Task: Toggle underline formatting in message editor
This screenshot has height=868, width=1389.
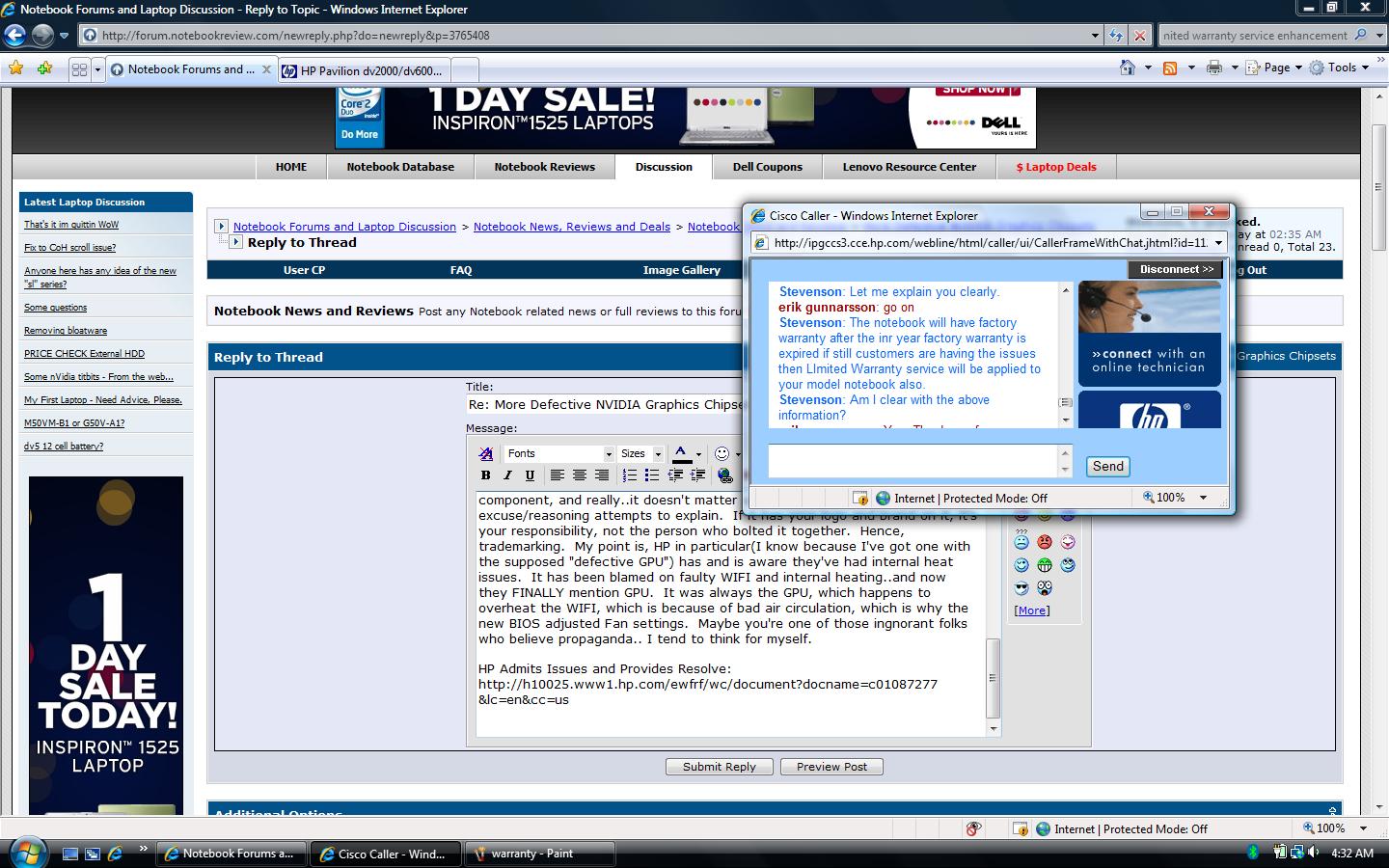Action: [x=530, y=475]
